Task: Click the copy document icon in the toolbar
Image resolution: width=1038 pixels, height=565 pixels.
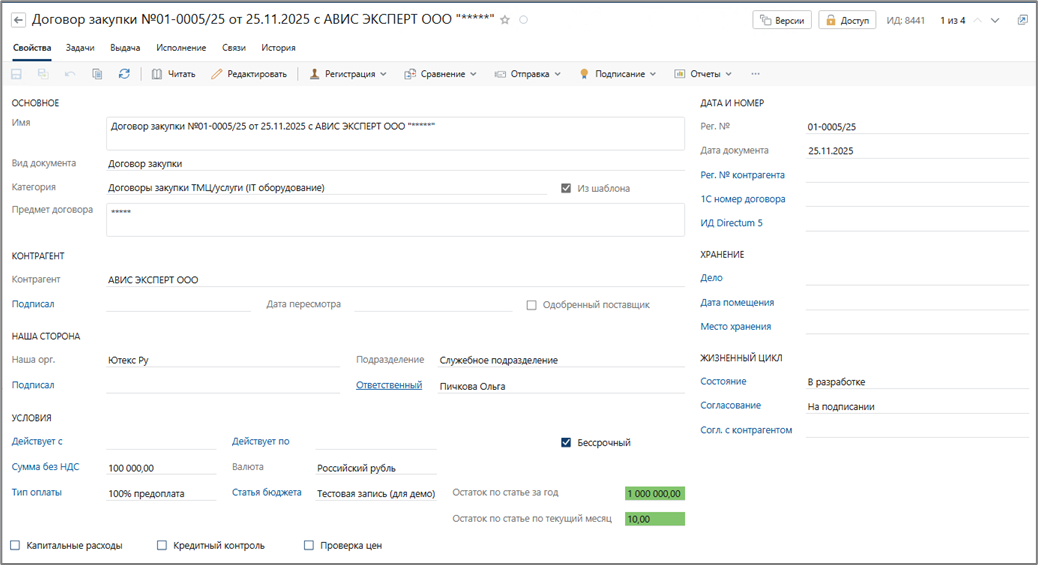Action: tap(97, 74)
